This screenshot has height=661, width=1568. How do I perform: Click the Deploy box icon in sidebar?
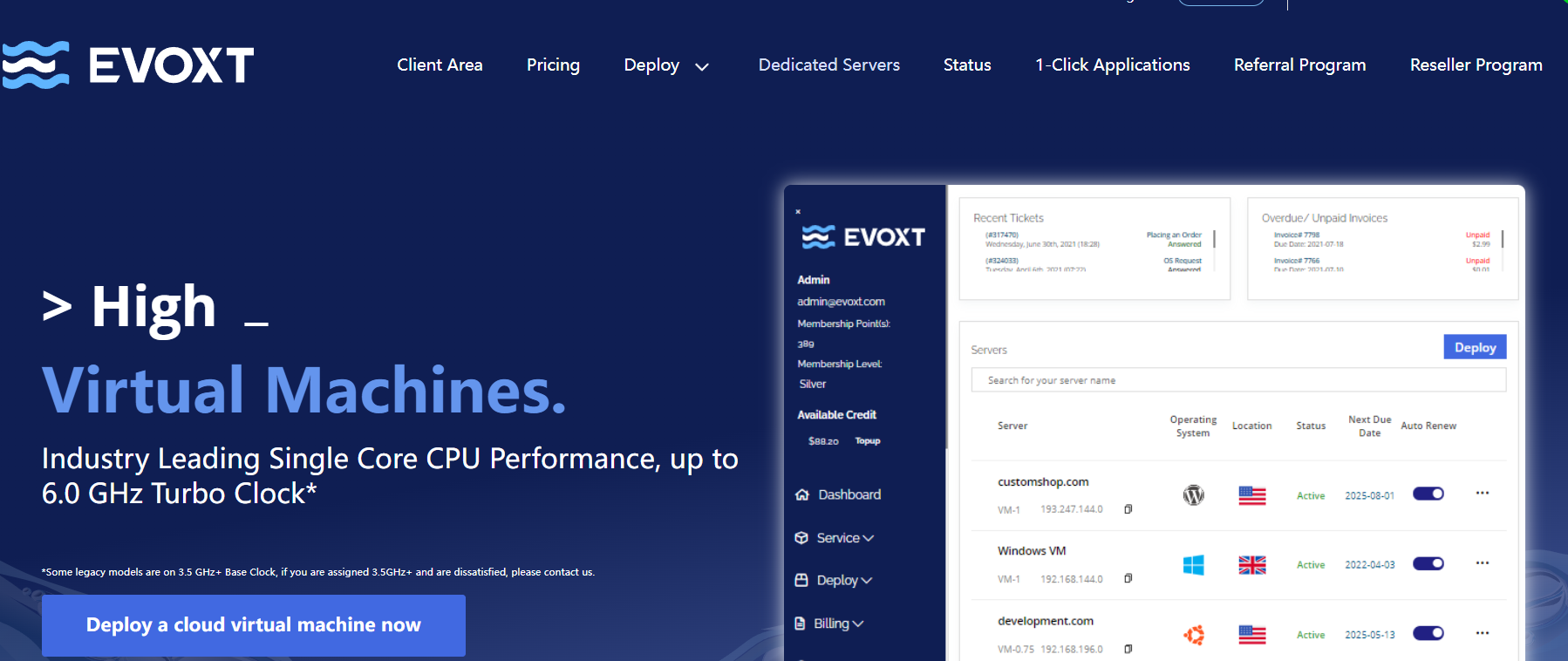(x=801, y=580)
